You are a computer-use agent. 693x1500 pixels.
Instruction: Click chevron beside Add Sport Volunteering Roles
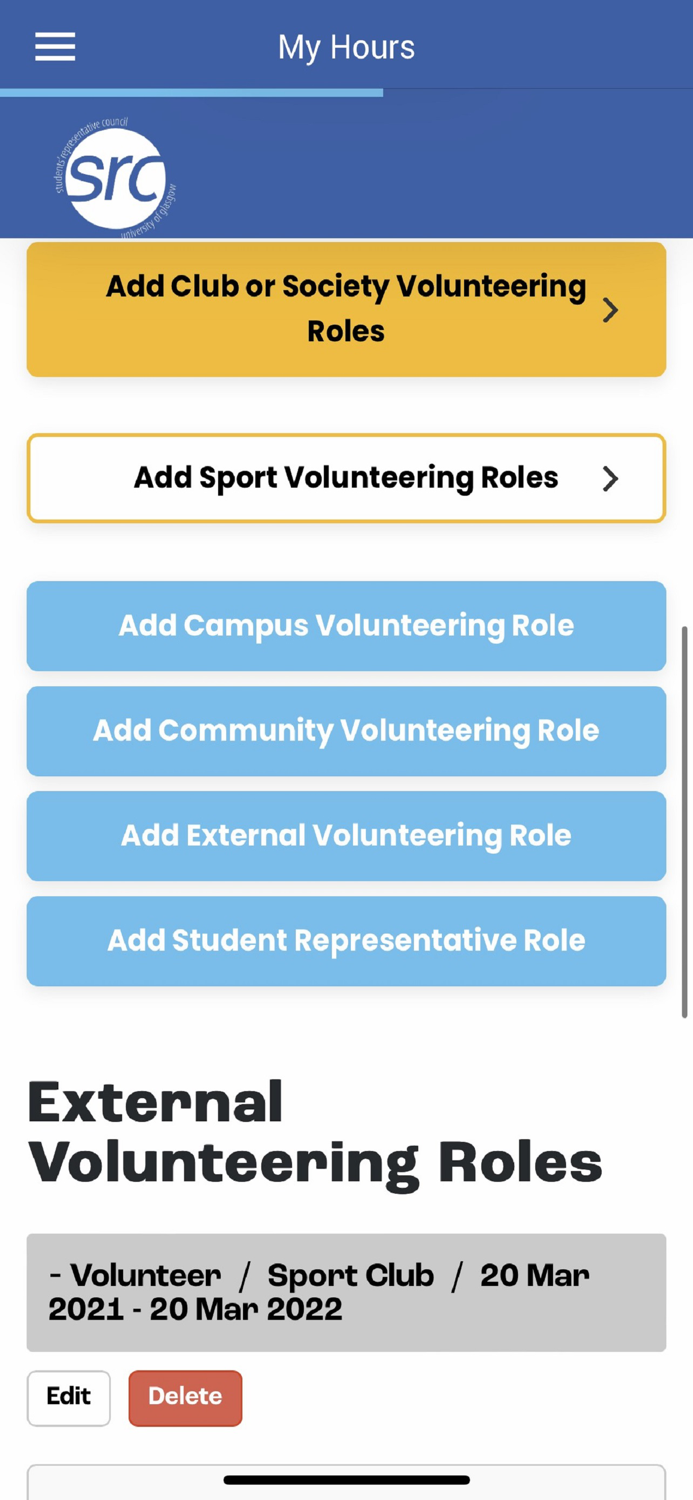610,479
